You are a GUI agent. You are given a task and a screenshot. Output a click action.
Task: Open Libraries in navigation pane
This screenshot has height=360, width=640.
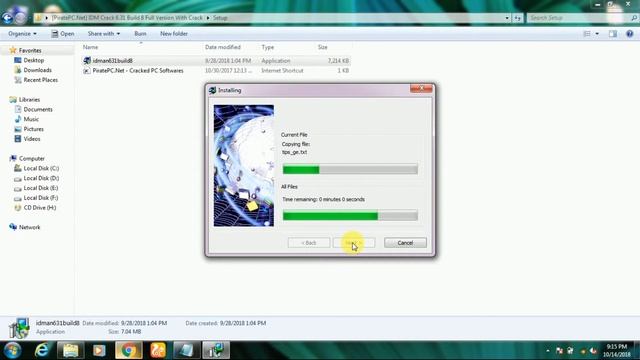coord(29,100)
